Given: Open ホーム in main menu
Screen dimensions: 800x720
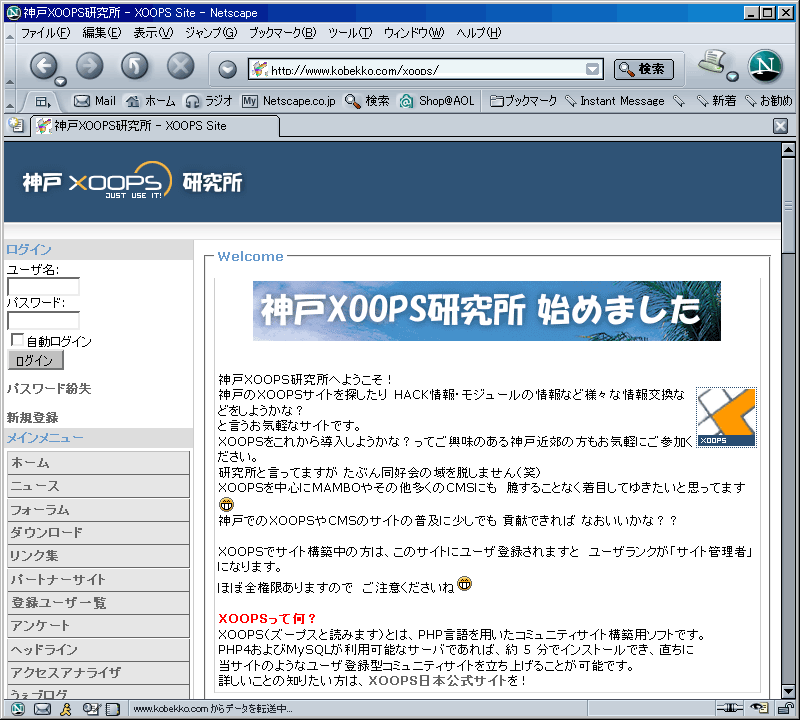Looking at the screenshot, I should 98,462.
